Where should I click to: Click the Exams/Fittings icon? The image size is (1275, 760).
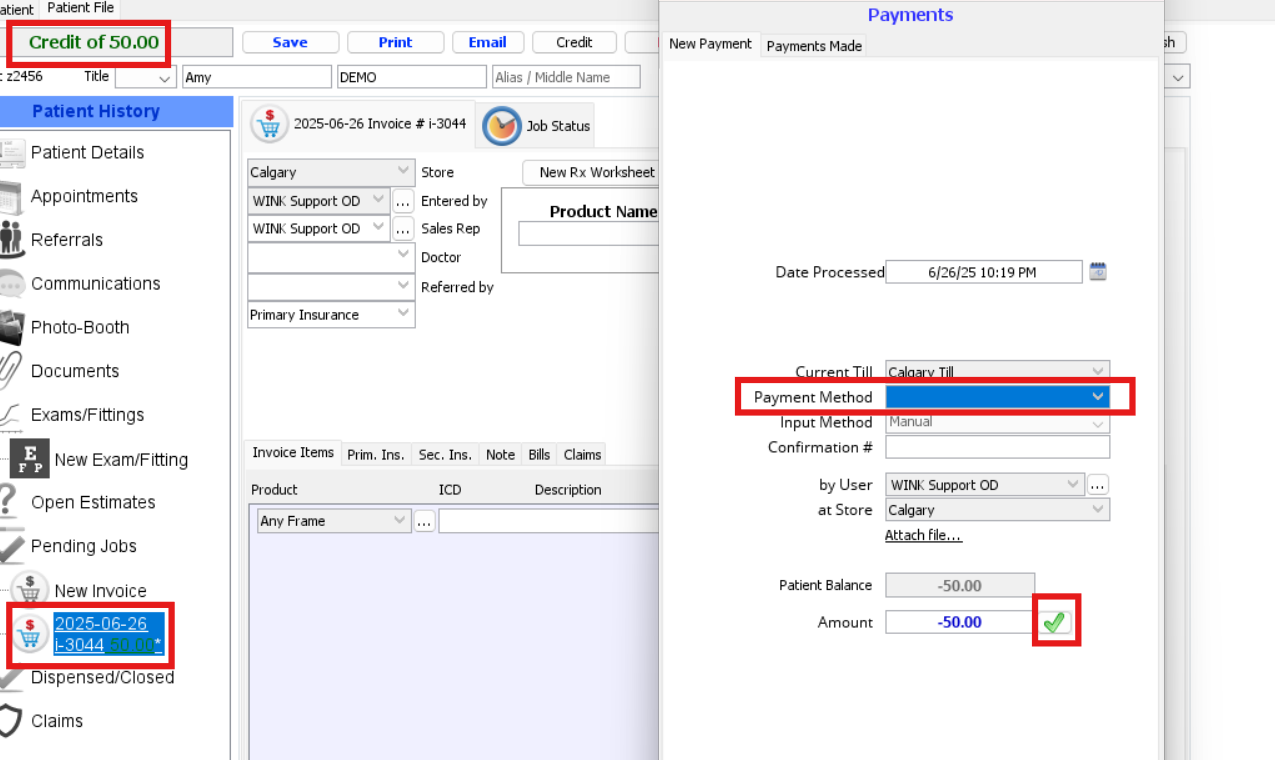(10, 415)
